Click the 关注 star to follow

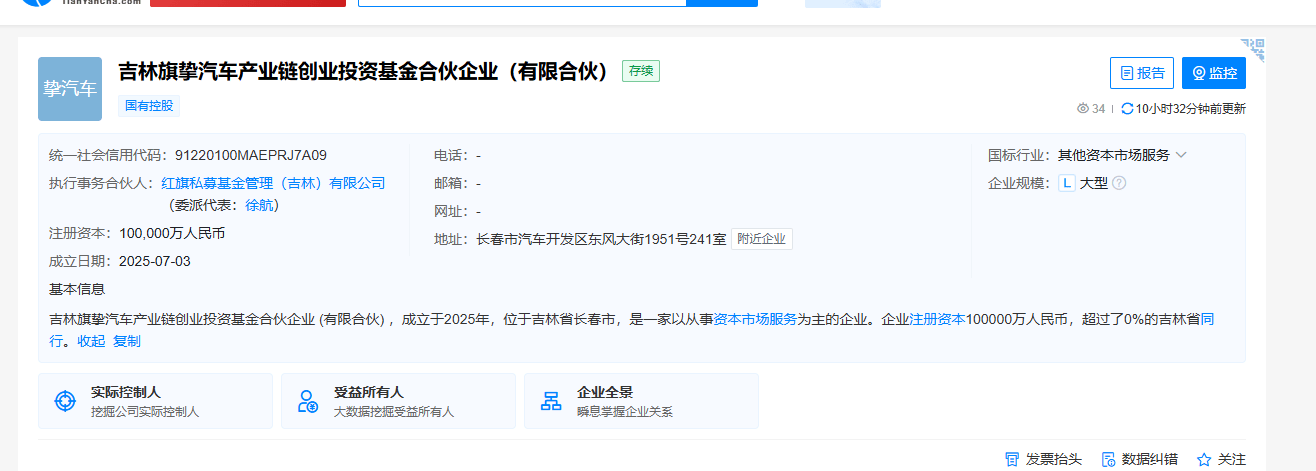click(1204, 459)
